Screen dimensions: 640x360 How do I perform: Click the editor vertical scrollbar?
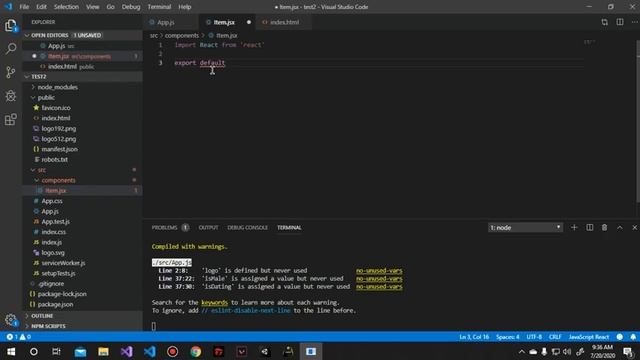click(x=638, y=122)
